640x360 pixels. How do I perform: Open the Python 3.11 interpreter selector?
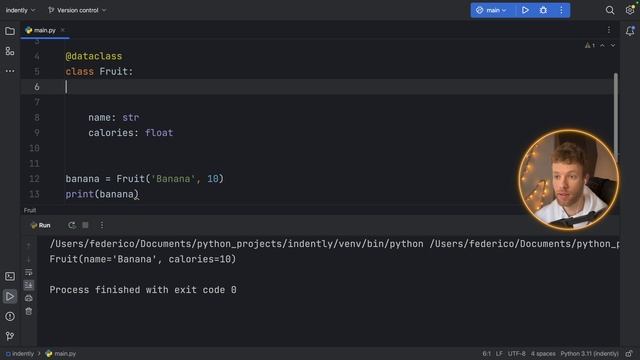pyautogui.click(x=589, y=353)
